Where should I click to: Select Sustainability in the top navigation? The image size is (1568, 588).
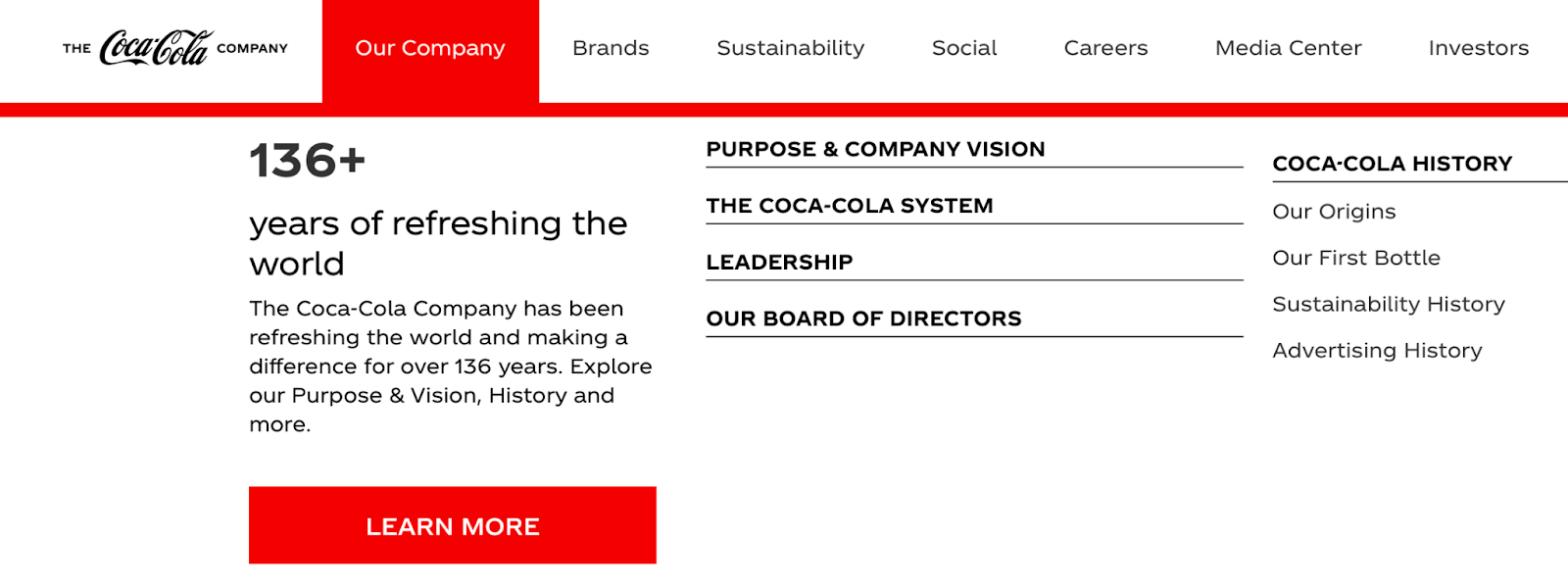tap(790, 48)
